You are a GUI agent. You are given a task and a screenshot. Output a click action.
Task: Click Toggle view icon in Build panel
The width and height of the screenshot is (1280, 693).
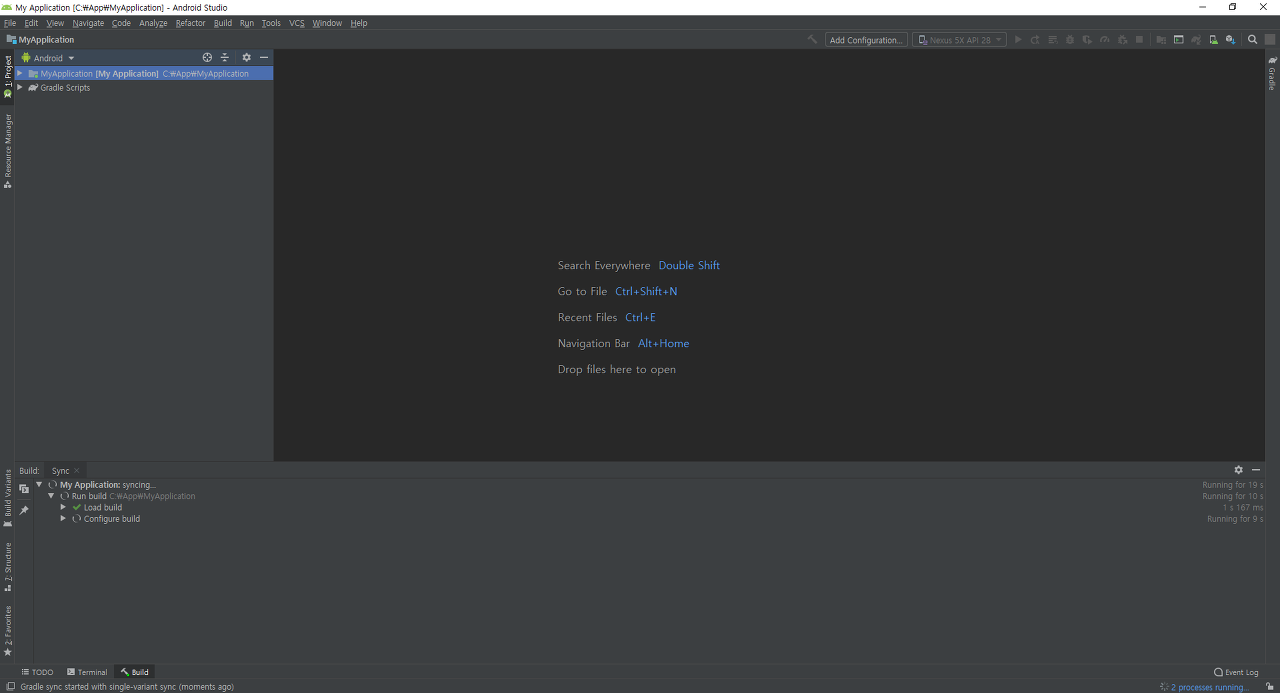[24, 489]
